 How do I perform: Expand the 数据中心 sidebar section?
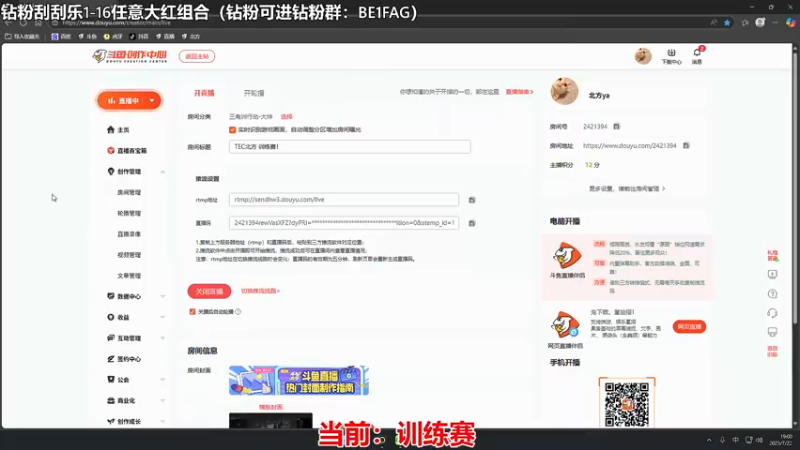coord(162,296)
